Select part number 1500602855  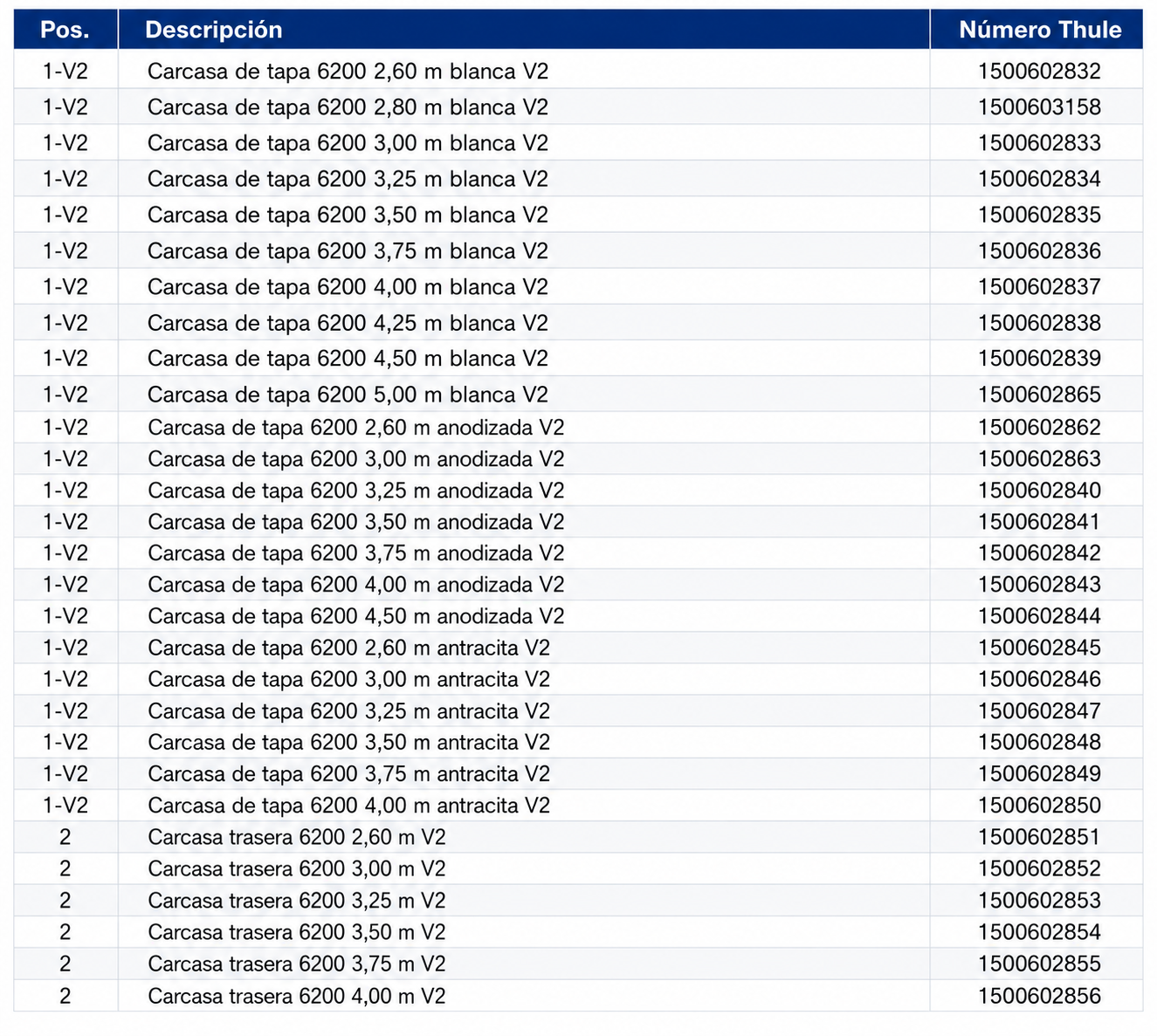coord(1039,964)
